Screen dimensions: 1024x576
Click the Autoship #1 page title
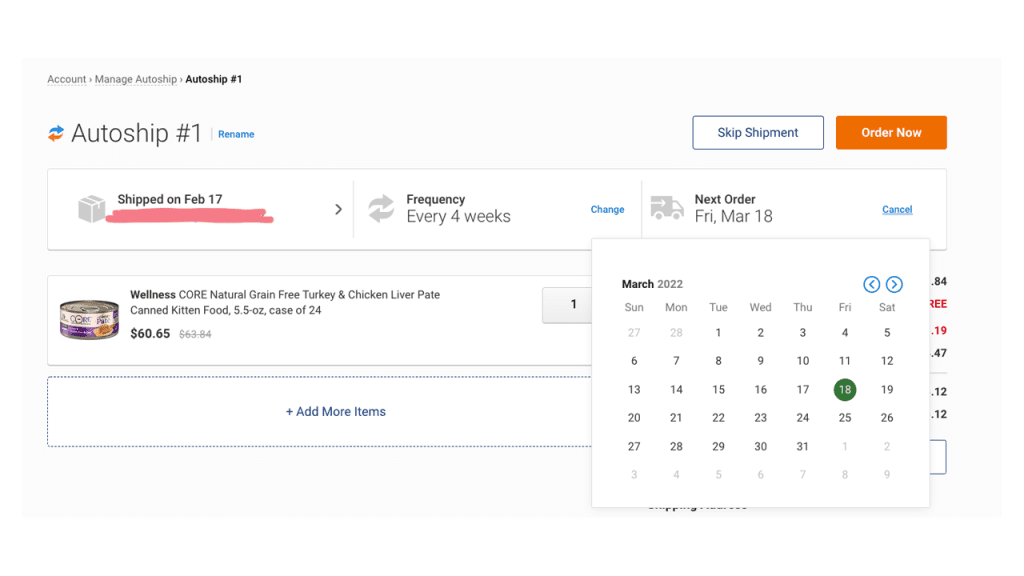pos(136,133)
